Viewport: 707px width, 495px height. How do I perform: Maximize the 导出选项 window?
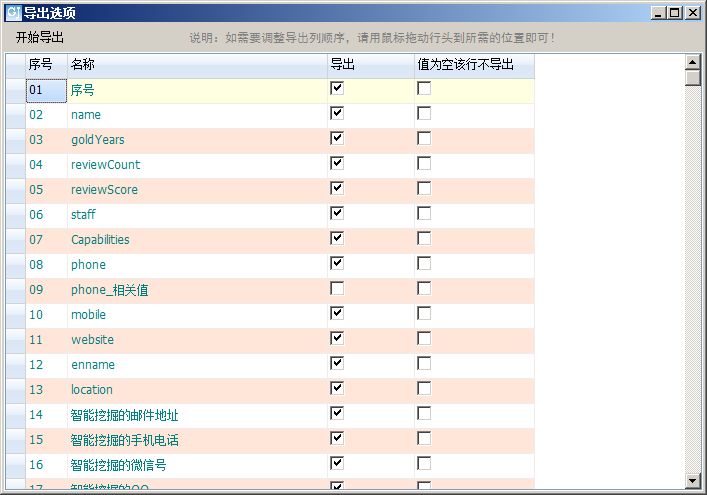click(675, 13)
